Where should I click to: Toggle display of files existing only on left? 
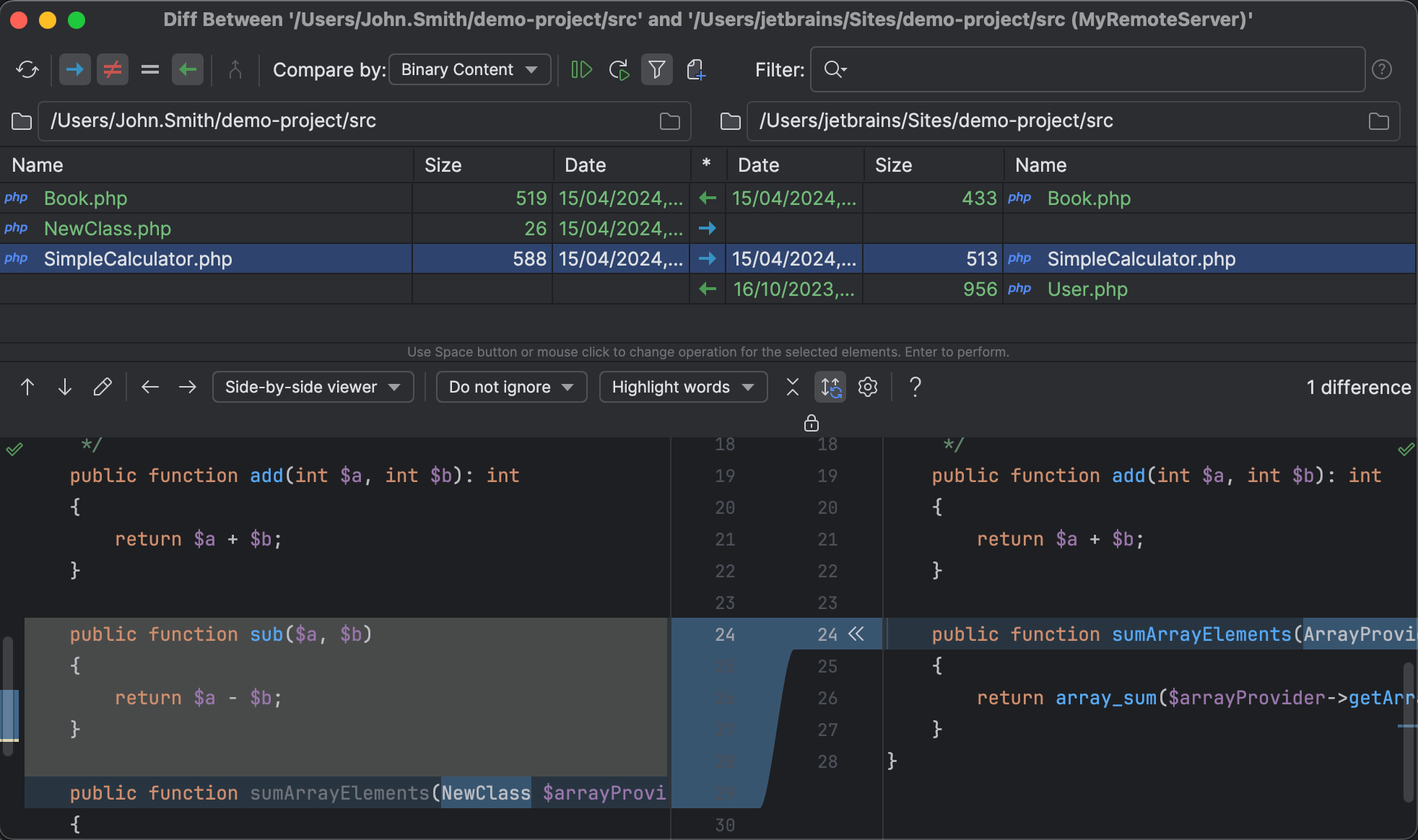(75, 69)
